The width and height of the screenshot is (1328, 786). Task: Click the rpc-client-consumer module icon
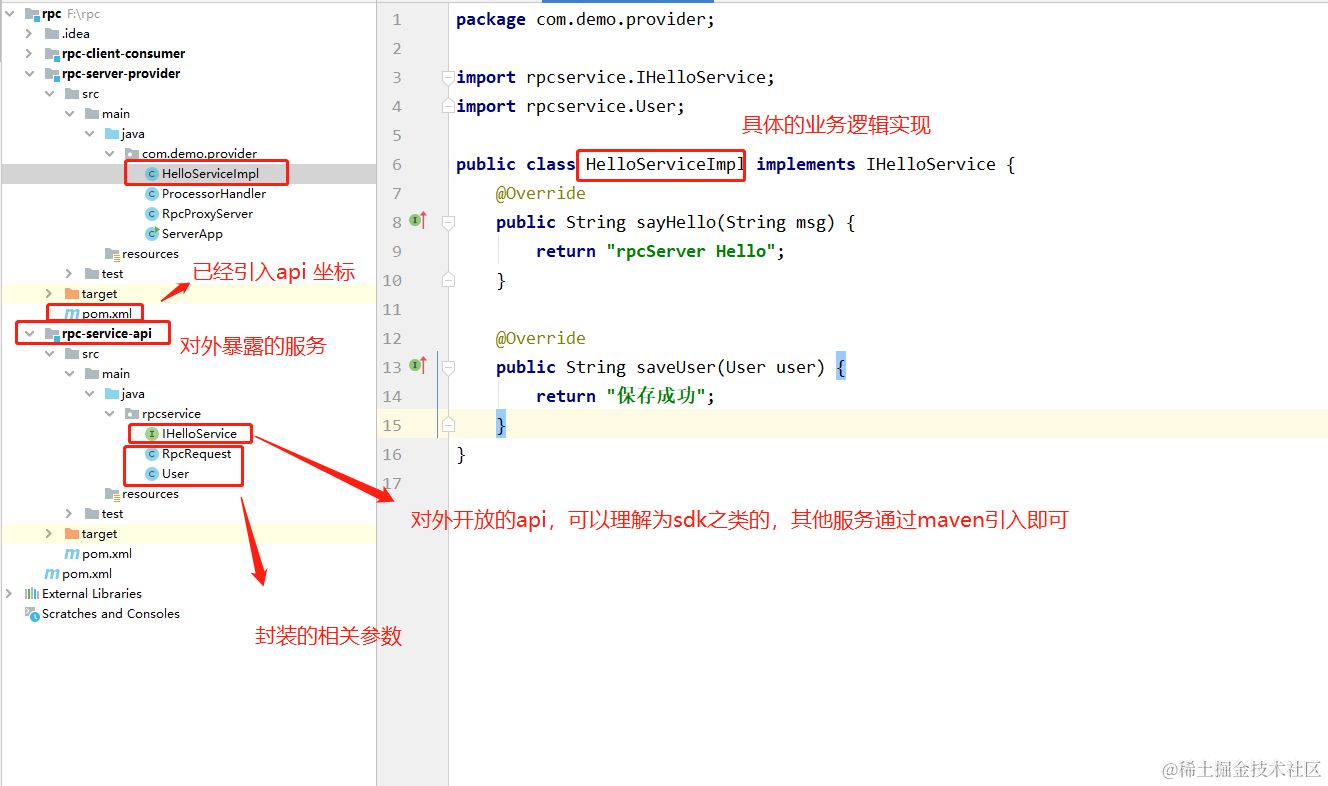tap(52, 54)
